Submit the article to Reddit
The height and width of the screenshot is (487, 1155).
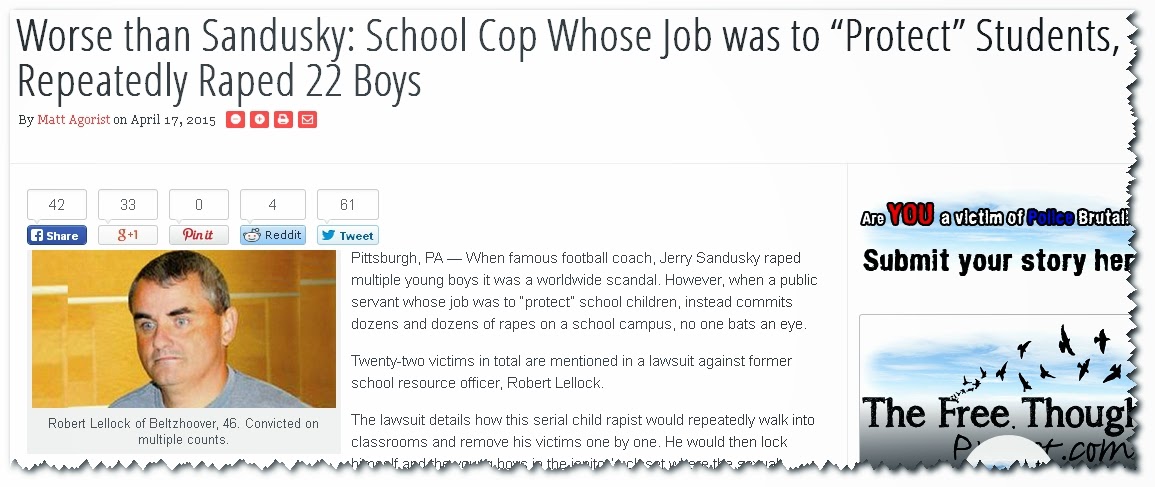coord(273,235)
